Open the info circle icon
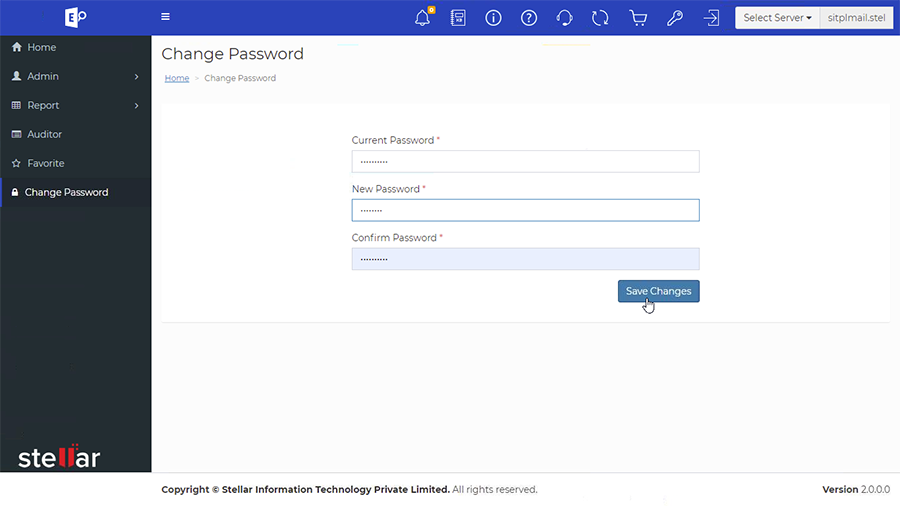 point(493,18)
